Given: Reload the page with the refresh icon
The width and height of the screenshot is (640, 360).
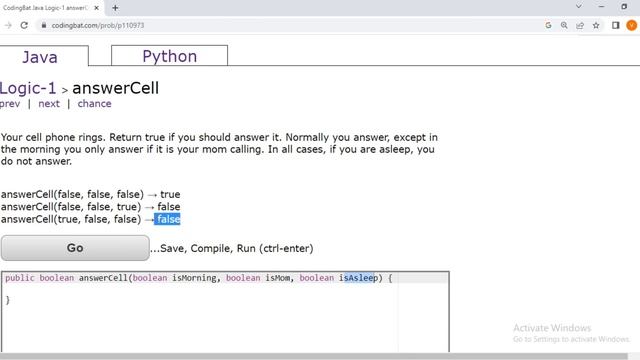Looking at the screenshot, I should tap(24, 25).
